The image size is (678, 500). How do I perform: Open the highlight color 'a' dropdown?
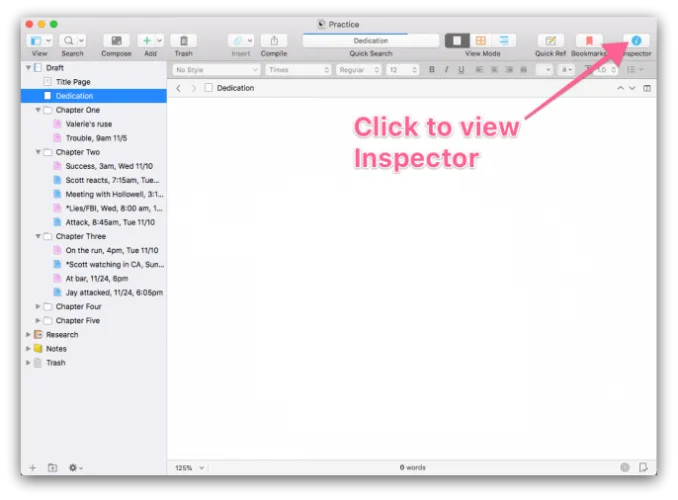pyautogui.click(x=566, y=70)
